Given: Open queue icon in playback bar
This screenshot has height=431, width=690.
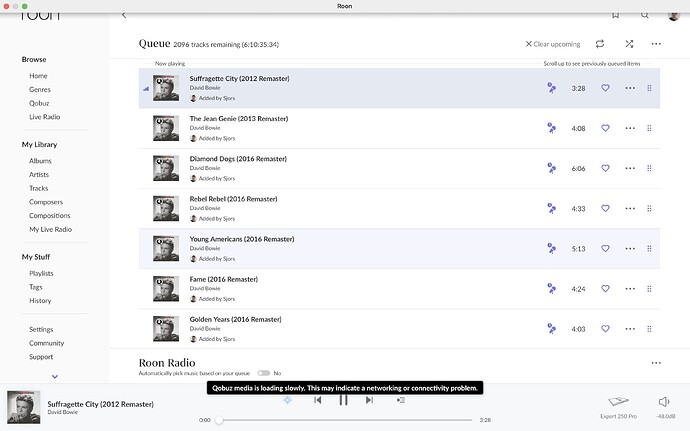Looking at the screenshot, I should click(x=400, y=400).
